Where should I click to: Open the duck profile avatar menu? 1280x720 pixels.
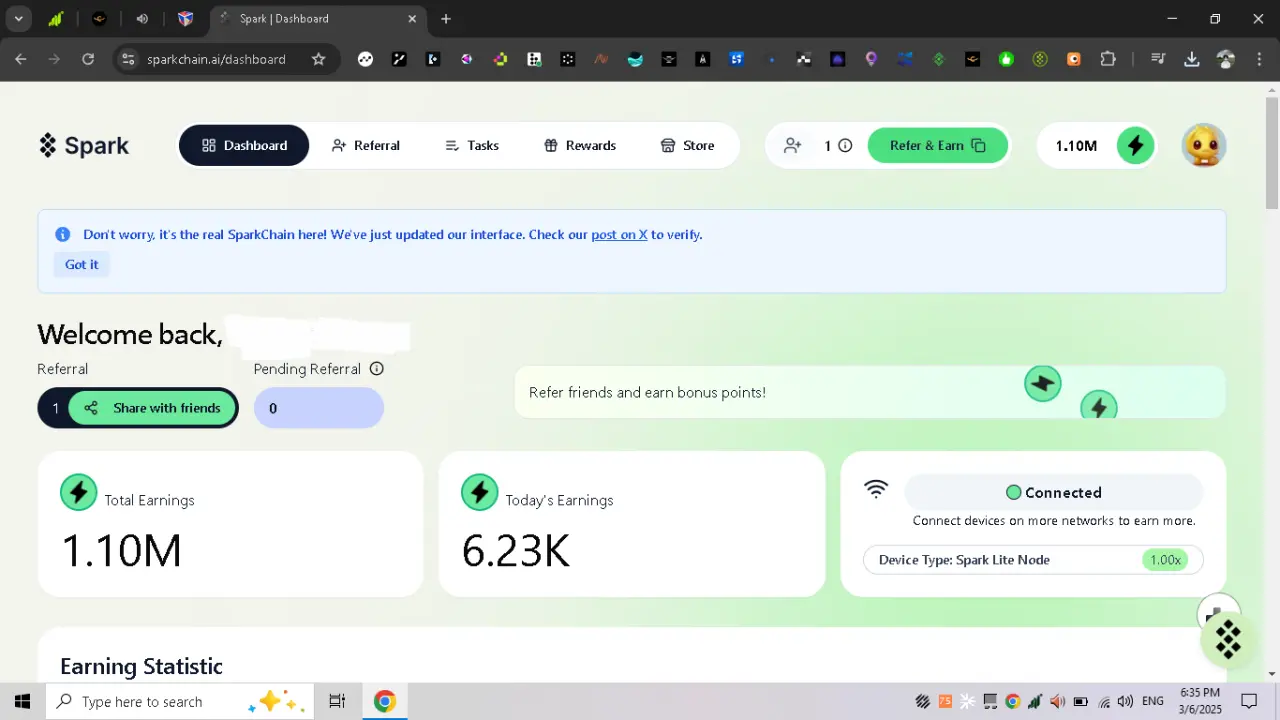[x=1204, y=145]
